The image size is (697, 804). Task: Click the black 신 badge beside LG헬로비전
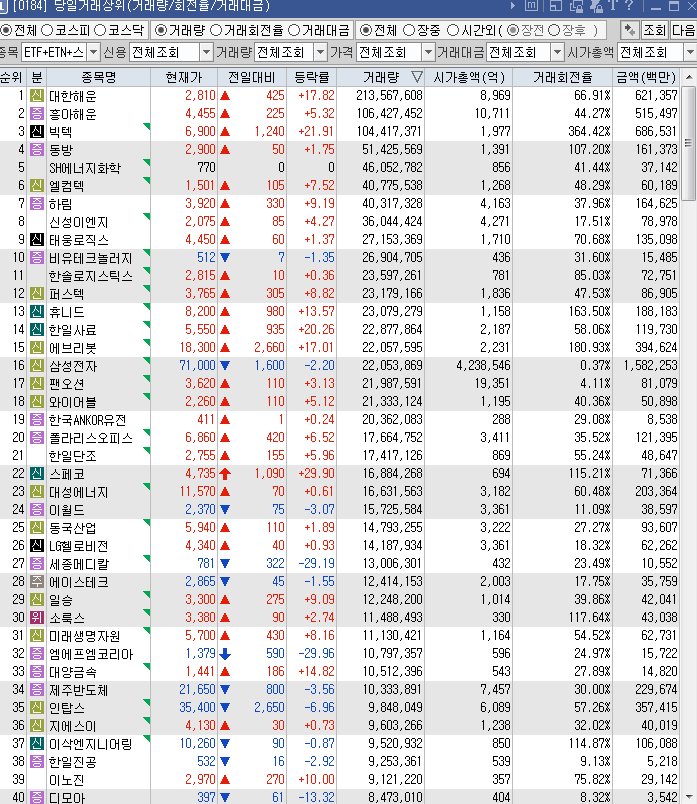click(36, 546)
